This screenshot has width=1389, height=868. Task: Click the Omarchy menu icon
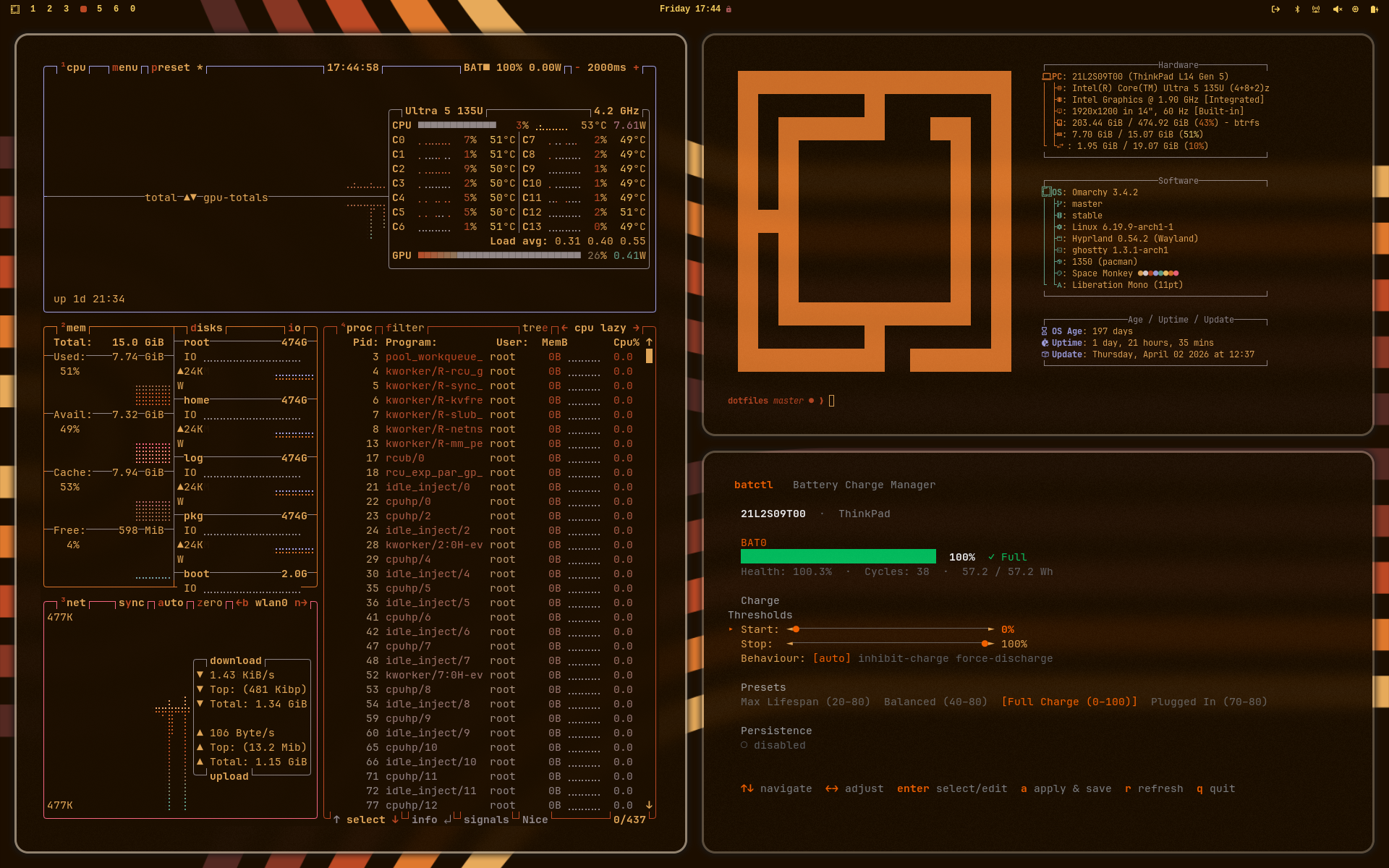pyautogui.click(x=15, y=9)
